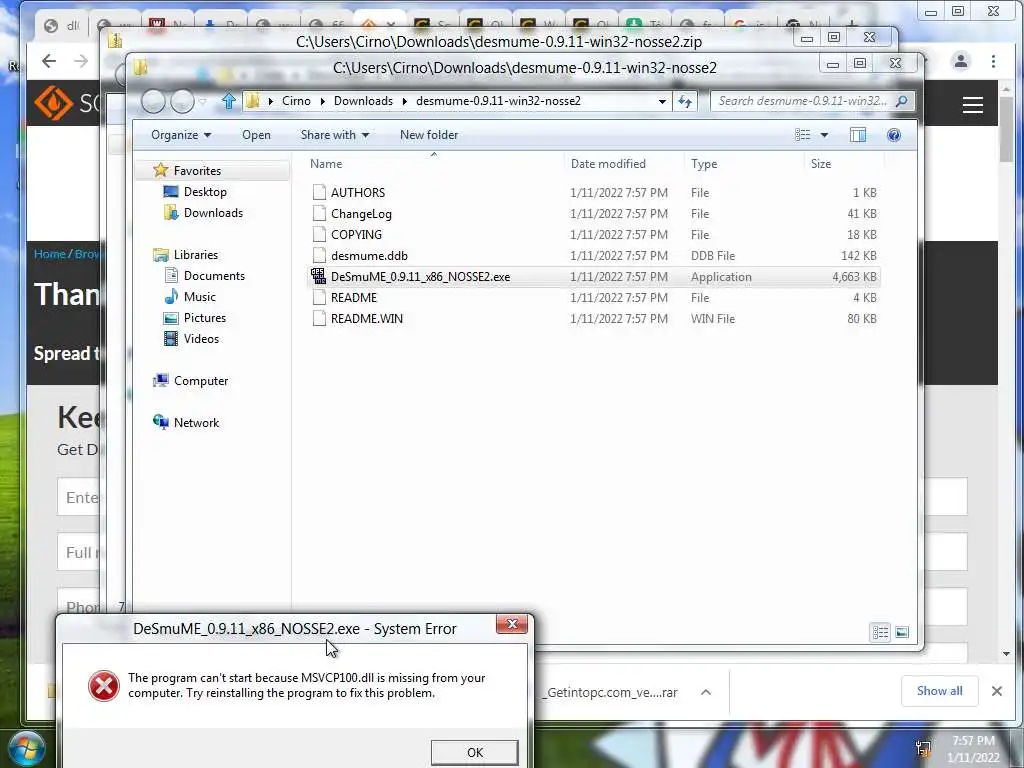The image size is (1024, 768).
Task: Click the SourceForge logo on the page
Action: (53, 103)
